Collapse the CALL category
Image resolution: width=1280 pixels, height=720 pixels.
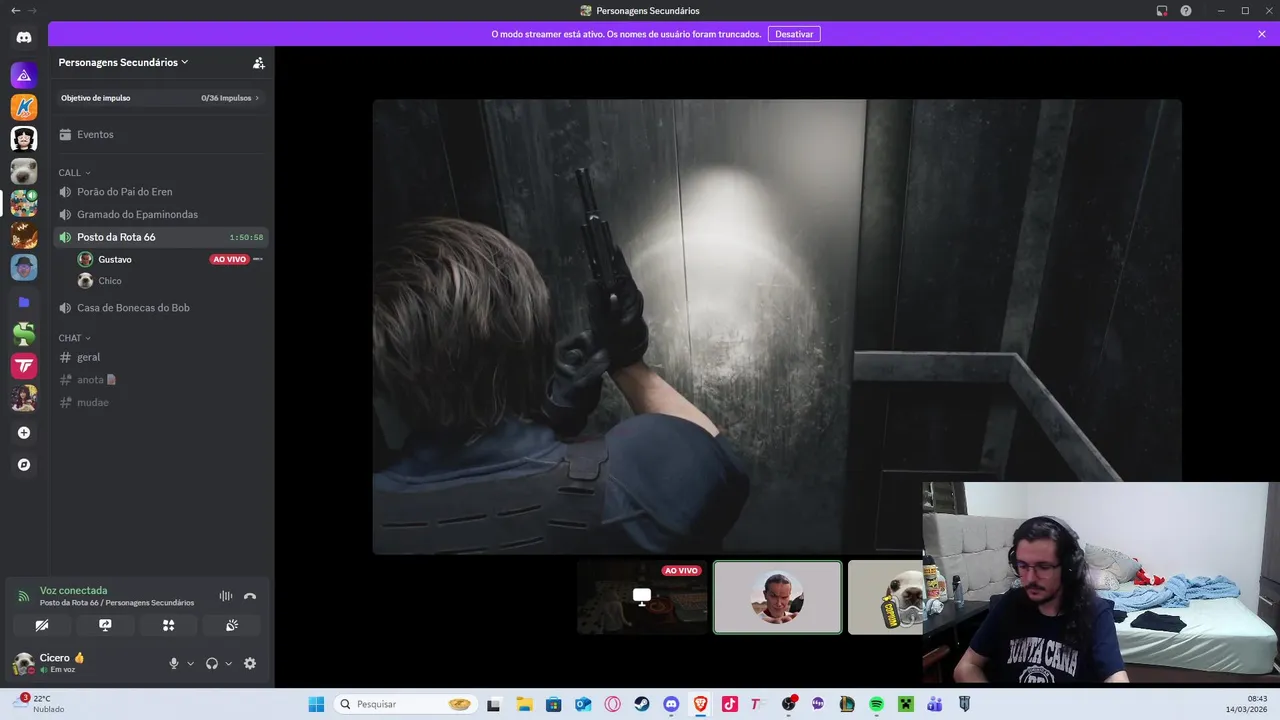[74, 173]
